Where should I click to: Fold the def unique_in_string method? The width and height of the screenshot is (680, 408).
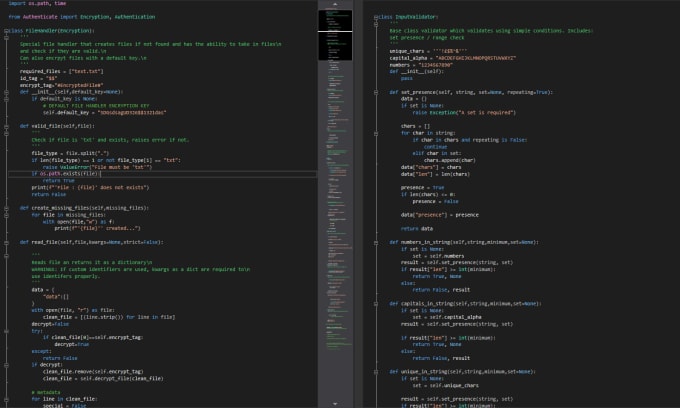tap(376, 372)
